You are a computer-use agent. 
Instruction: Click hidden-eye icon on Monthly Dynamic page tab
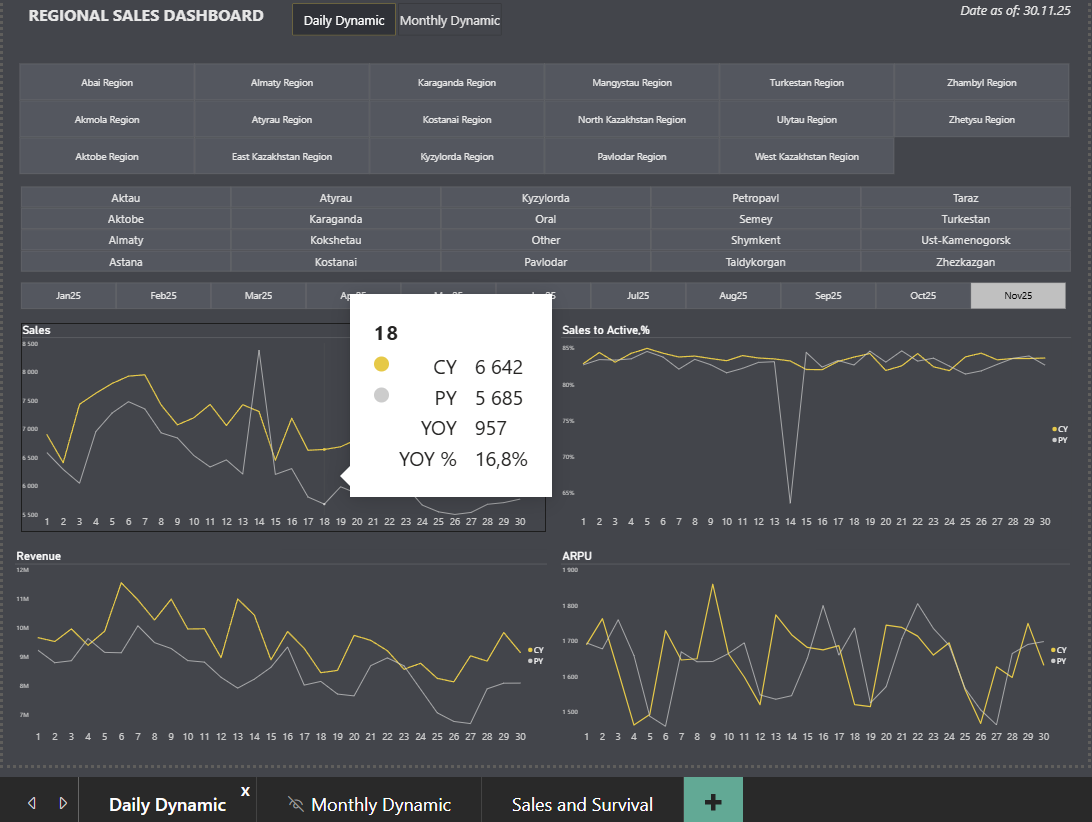point(295,804)
